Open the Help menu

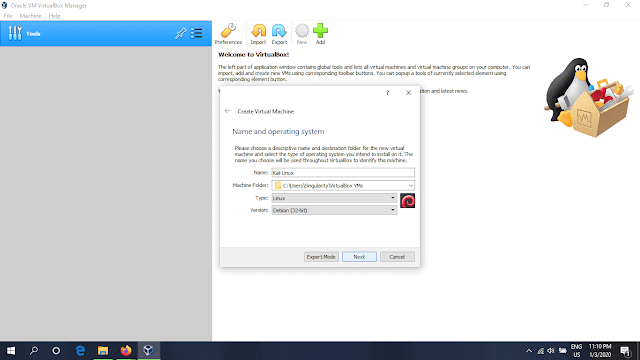click(54, 16)
